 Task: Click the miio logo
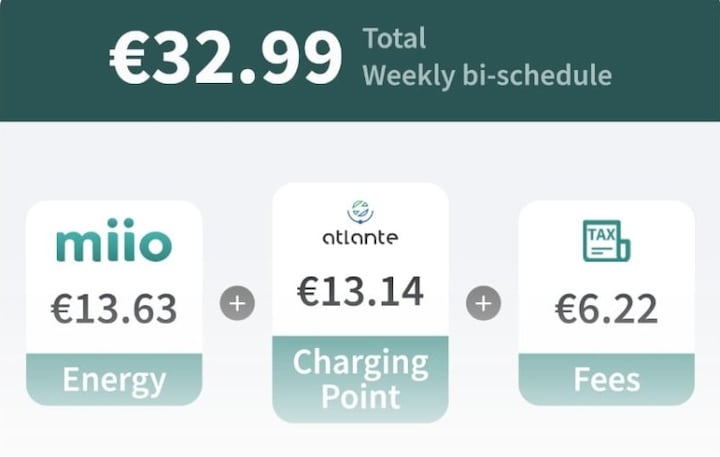(x=114, y=240)
